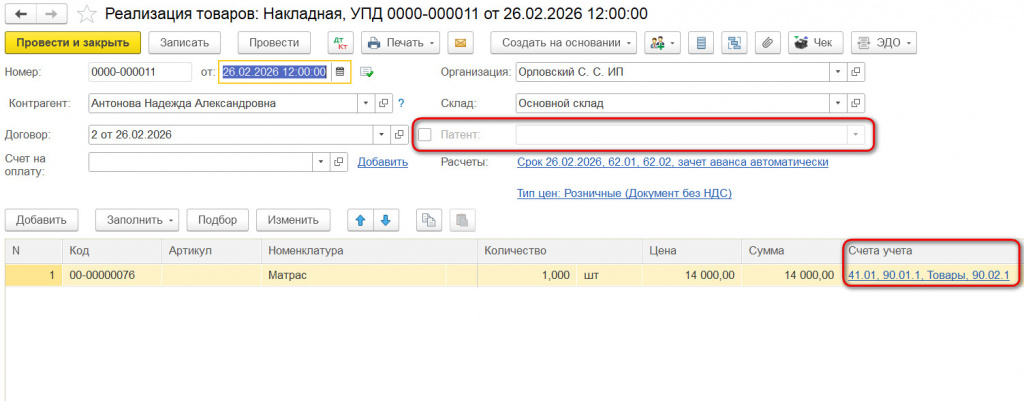Viewport: 1024px width, 401px height.
Task: Open Создать на основании dropdown menu
Action: click(x=564, y=43)
